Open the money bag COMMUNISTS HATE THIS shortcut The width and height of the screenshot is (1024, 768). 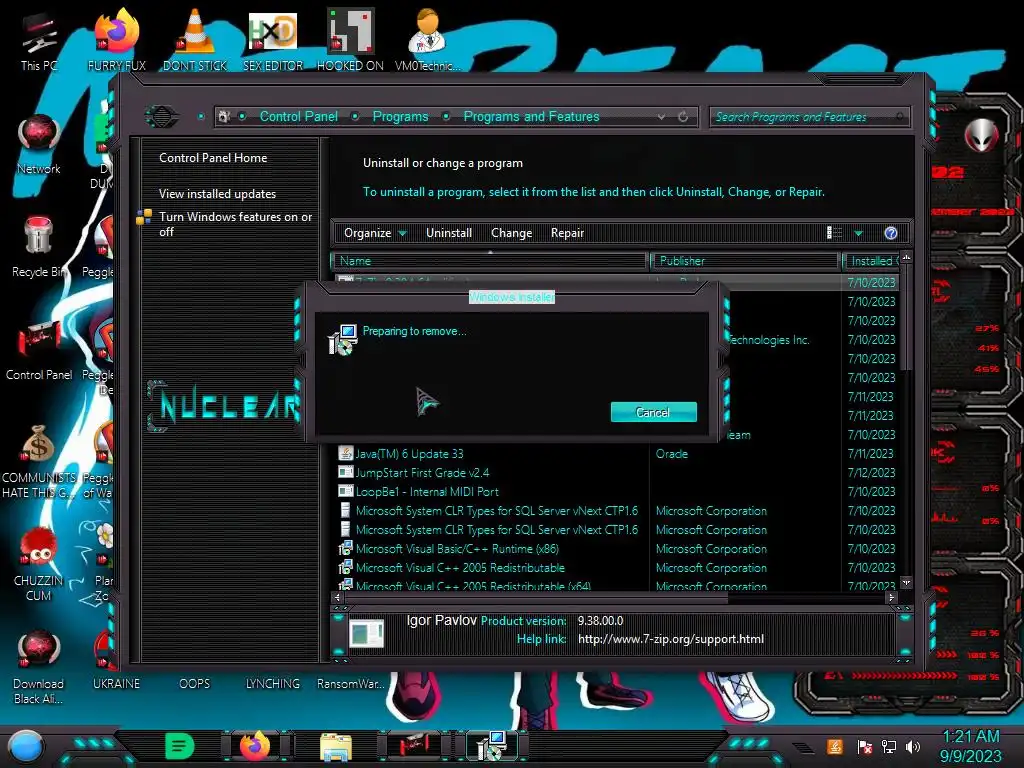tap(39, 461)
